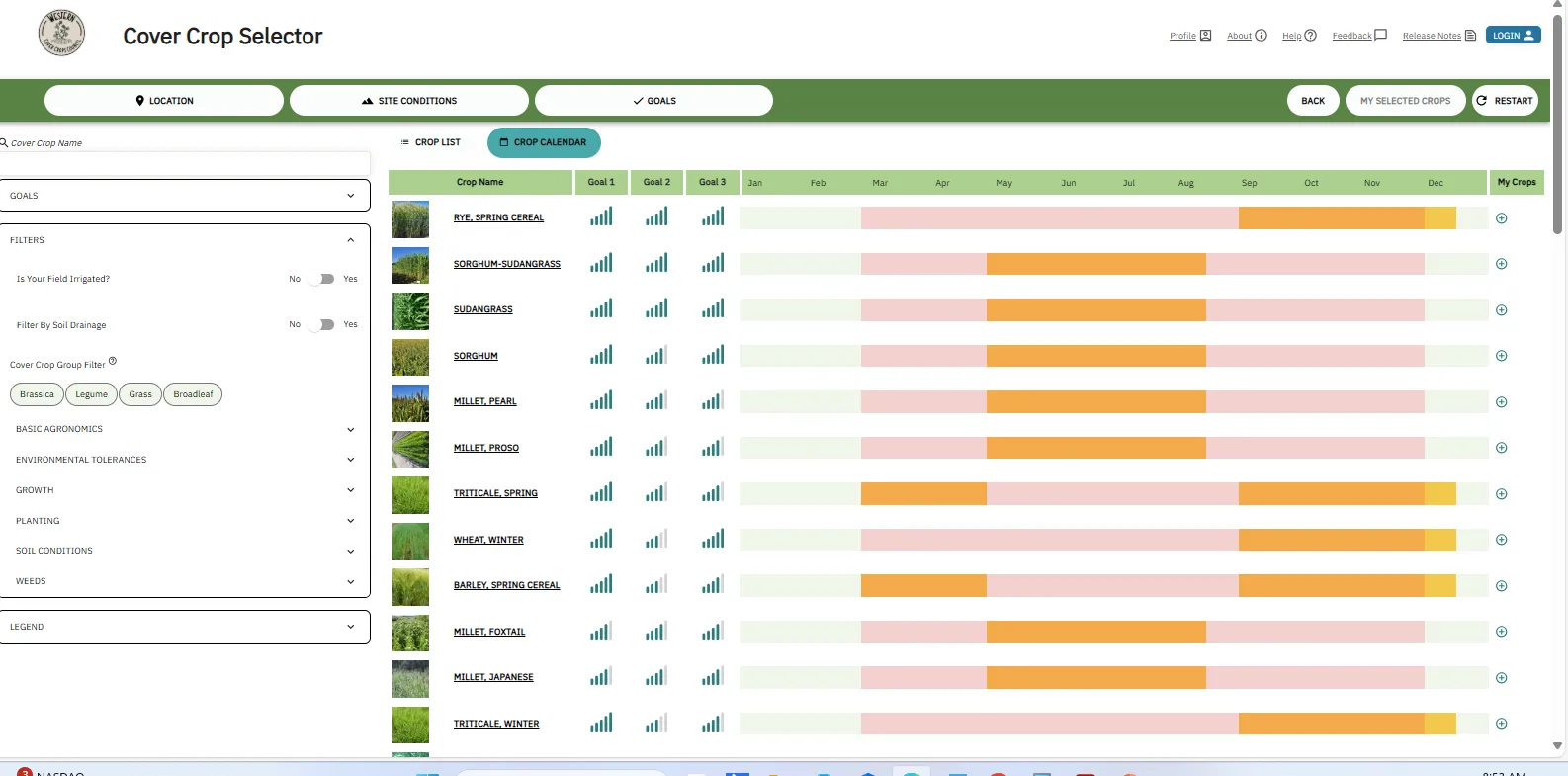Toggle the Legume crop group filter chip
This screenshot has width=1568, height=776.
91,394
